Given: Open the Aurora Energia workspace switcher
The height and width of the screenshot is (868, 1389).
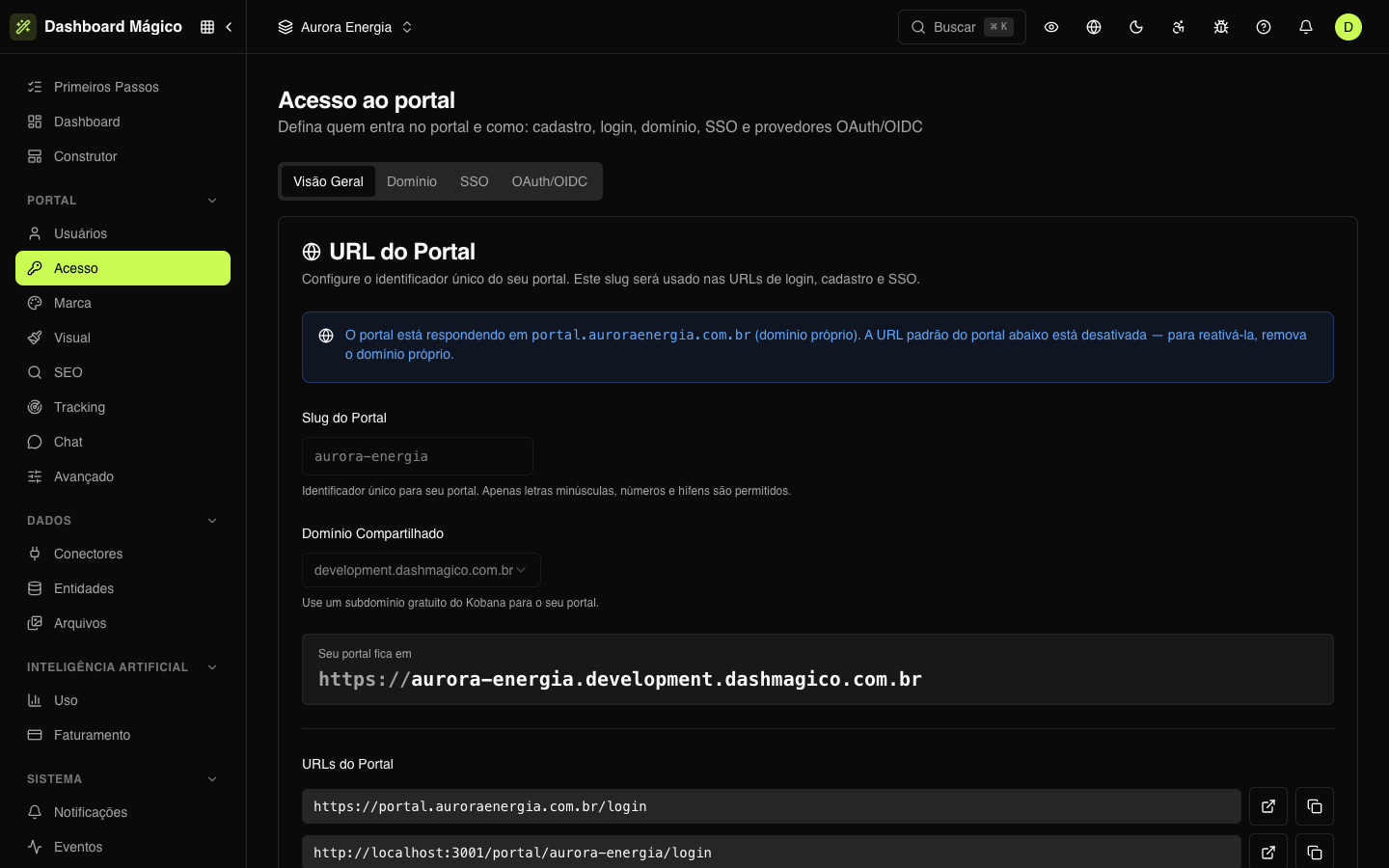Looking at the screenshot, I should 345,27.
